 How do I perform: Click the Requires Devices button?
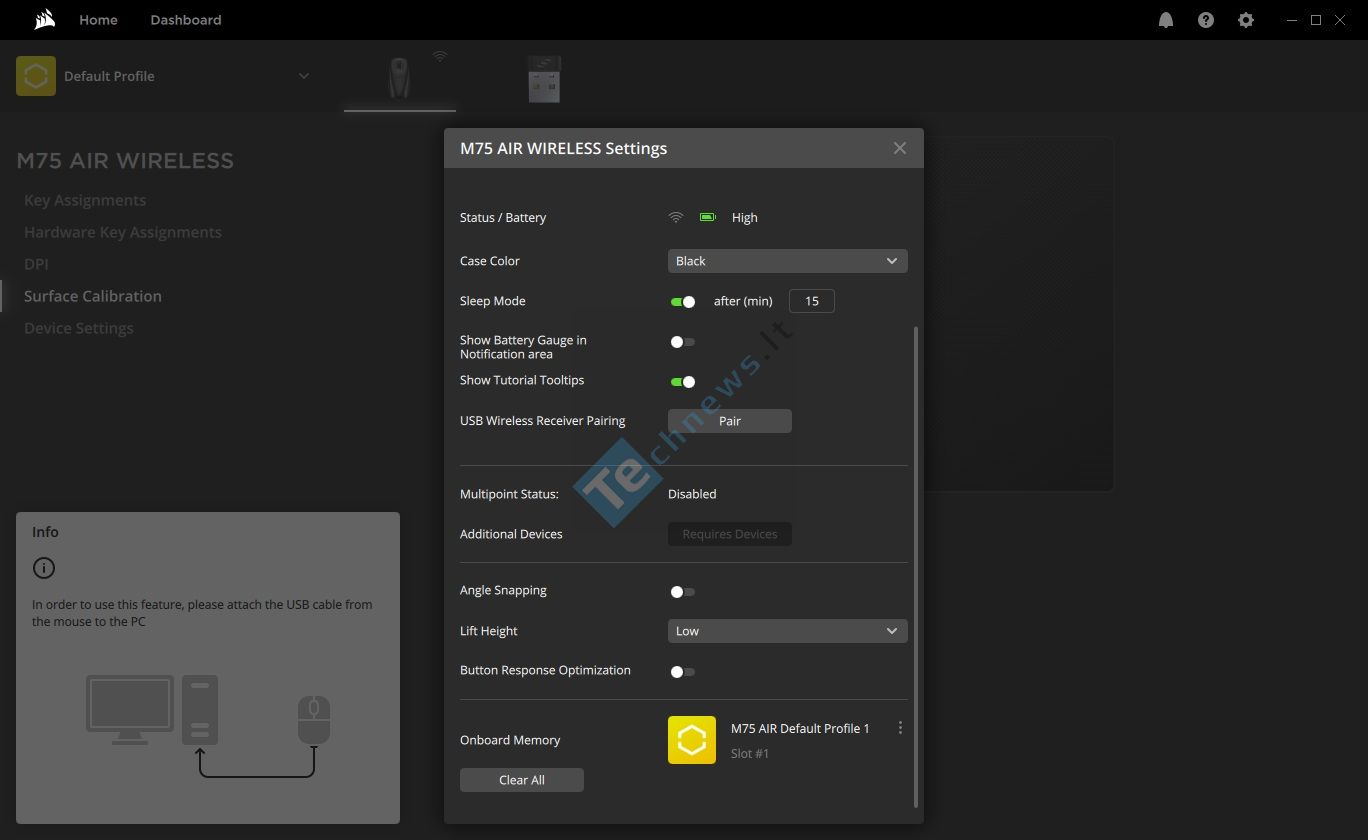[730, 534]
